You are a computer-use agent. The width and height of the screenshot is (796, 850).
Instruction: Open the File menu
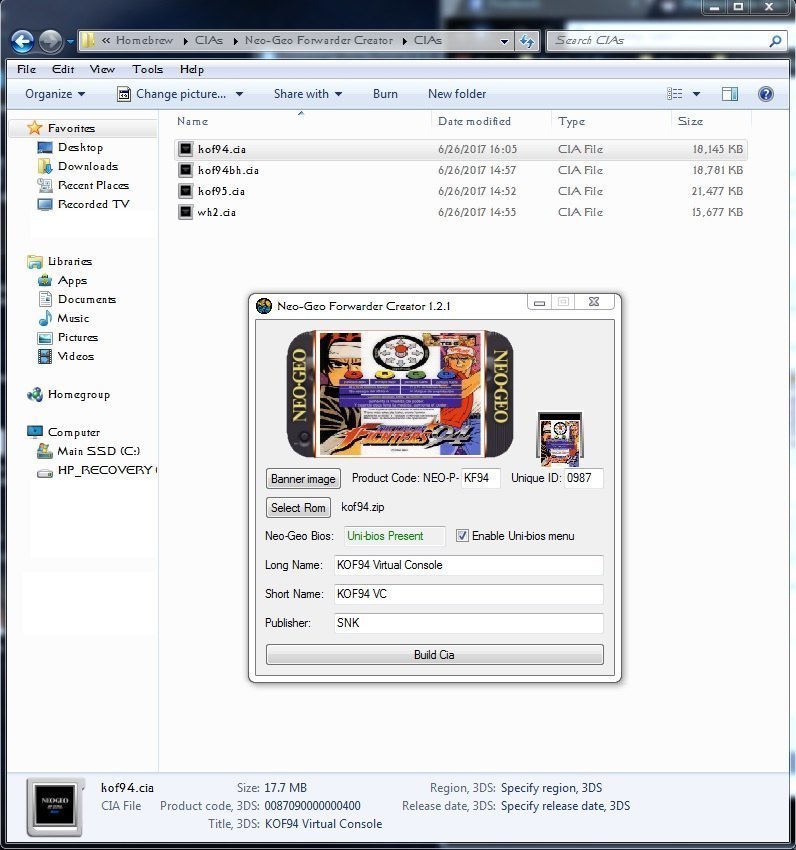(x=27, y=69)
